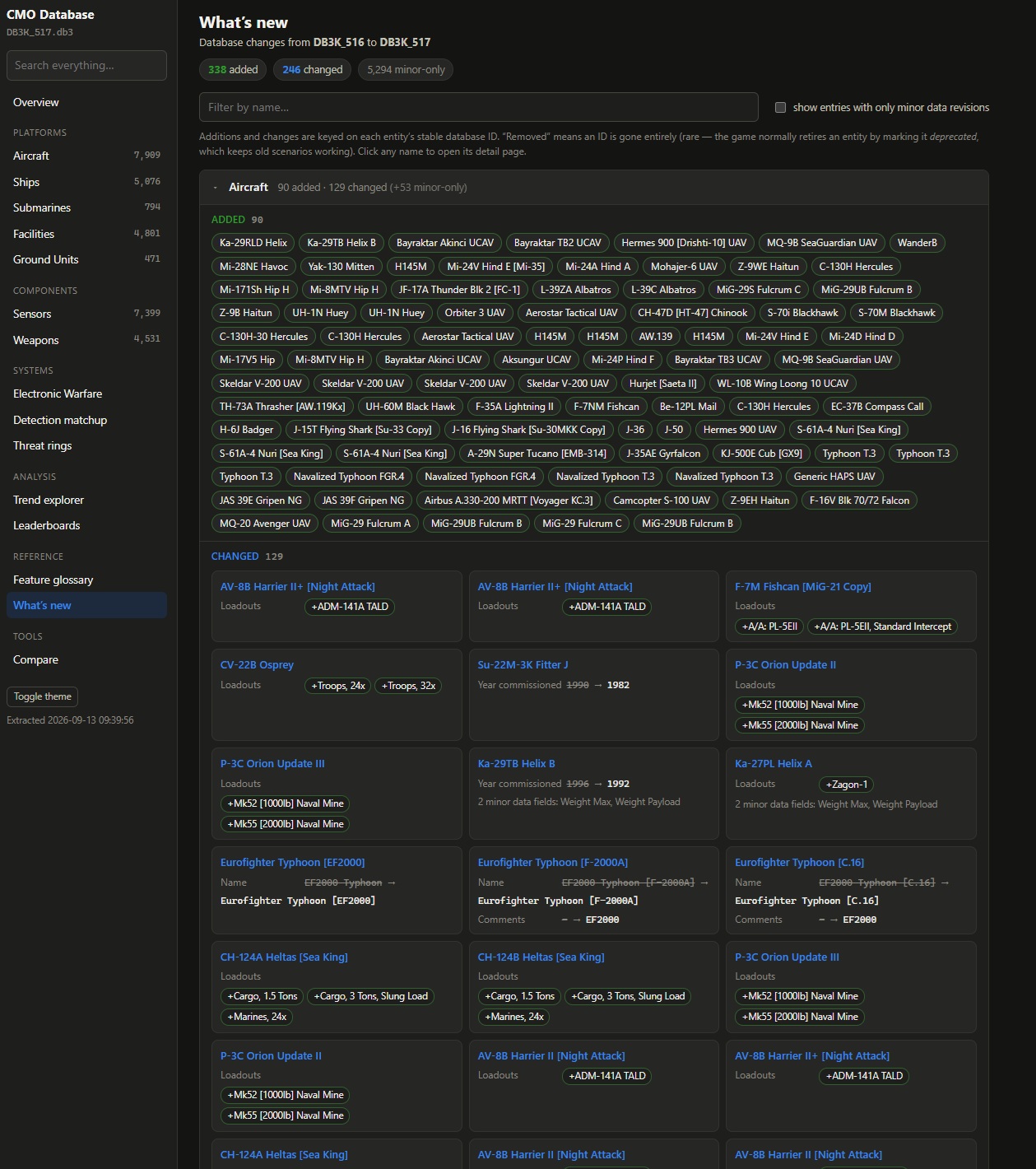Open F-16V Blk 70/72 Falcon chip
Viewport: 1036px width, 1169px height.
pos(859,501)
